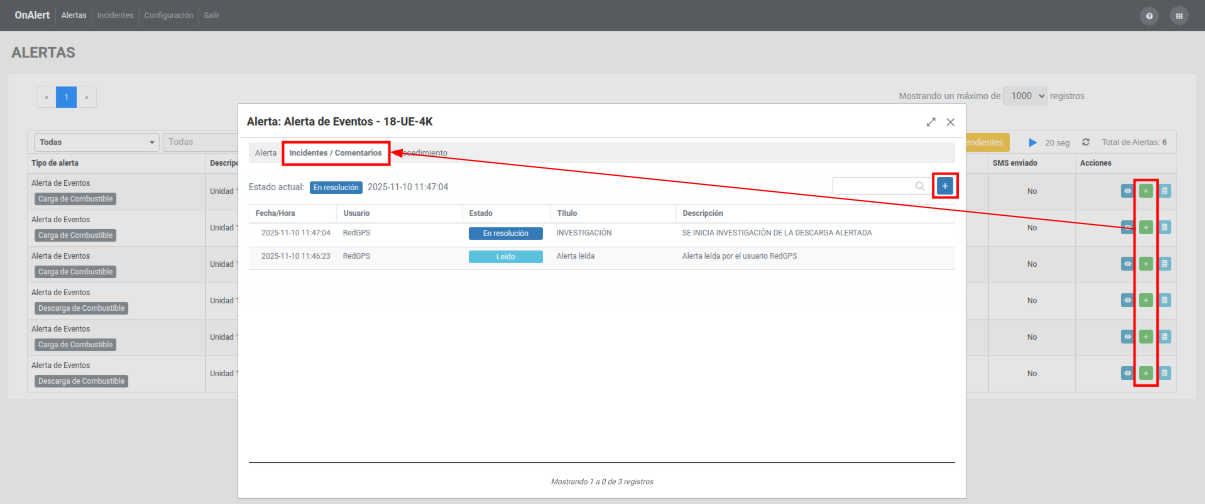Click the green plus icon in the second alert row
This screenshot has width=1205, height=504.
pyautogui.click(x=1146, y=227)
